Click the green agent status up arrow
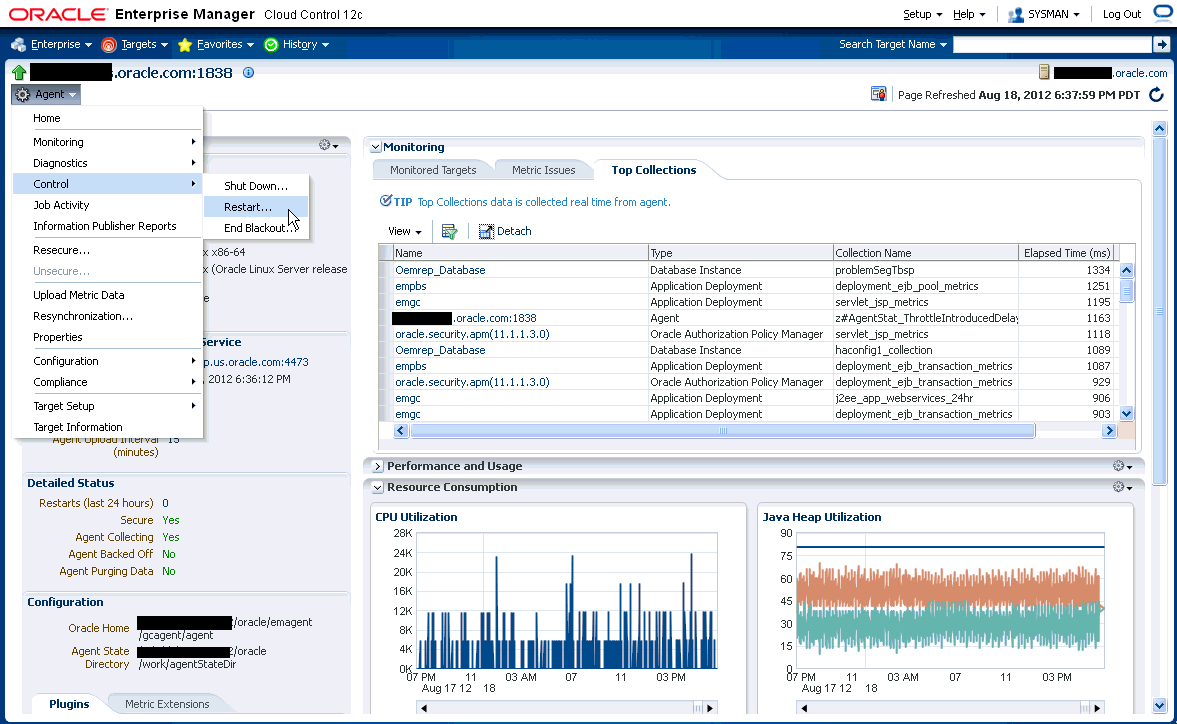 click(x=19, y=73)
